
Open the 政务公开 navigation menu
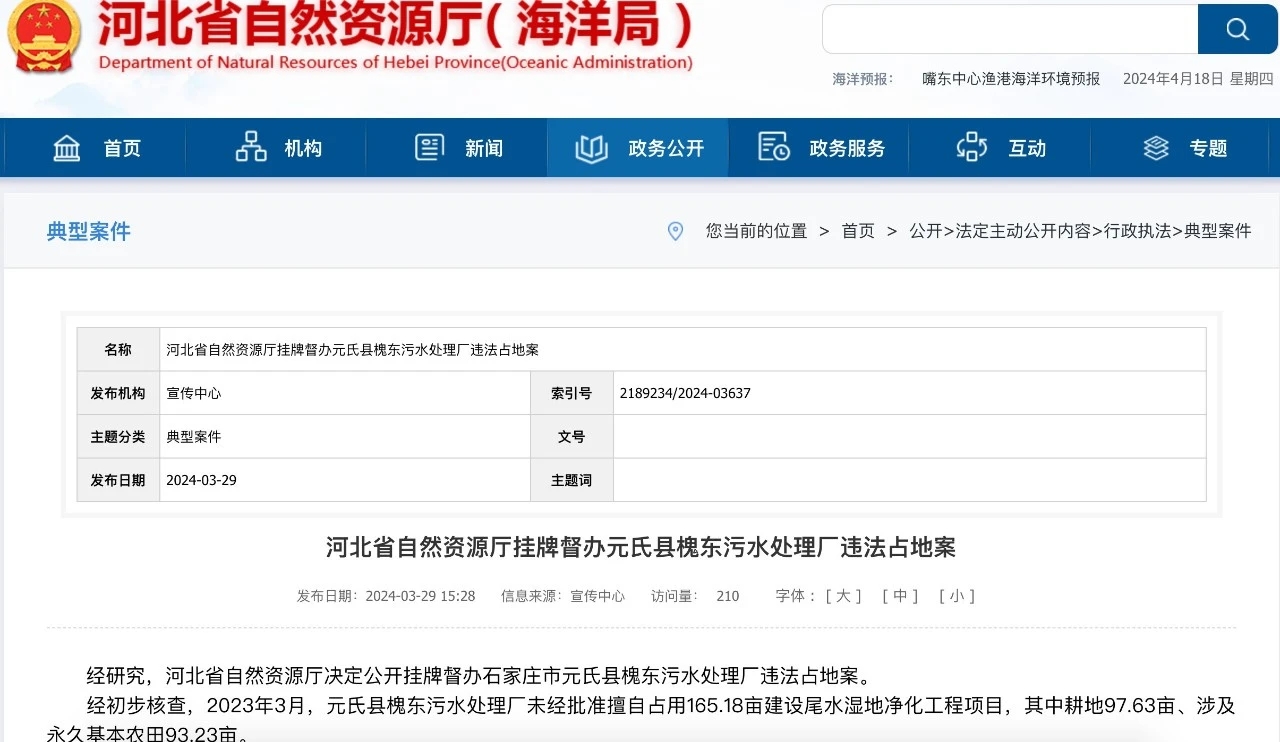[638, 148]
